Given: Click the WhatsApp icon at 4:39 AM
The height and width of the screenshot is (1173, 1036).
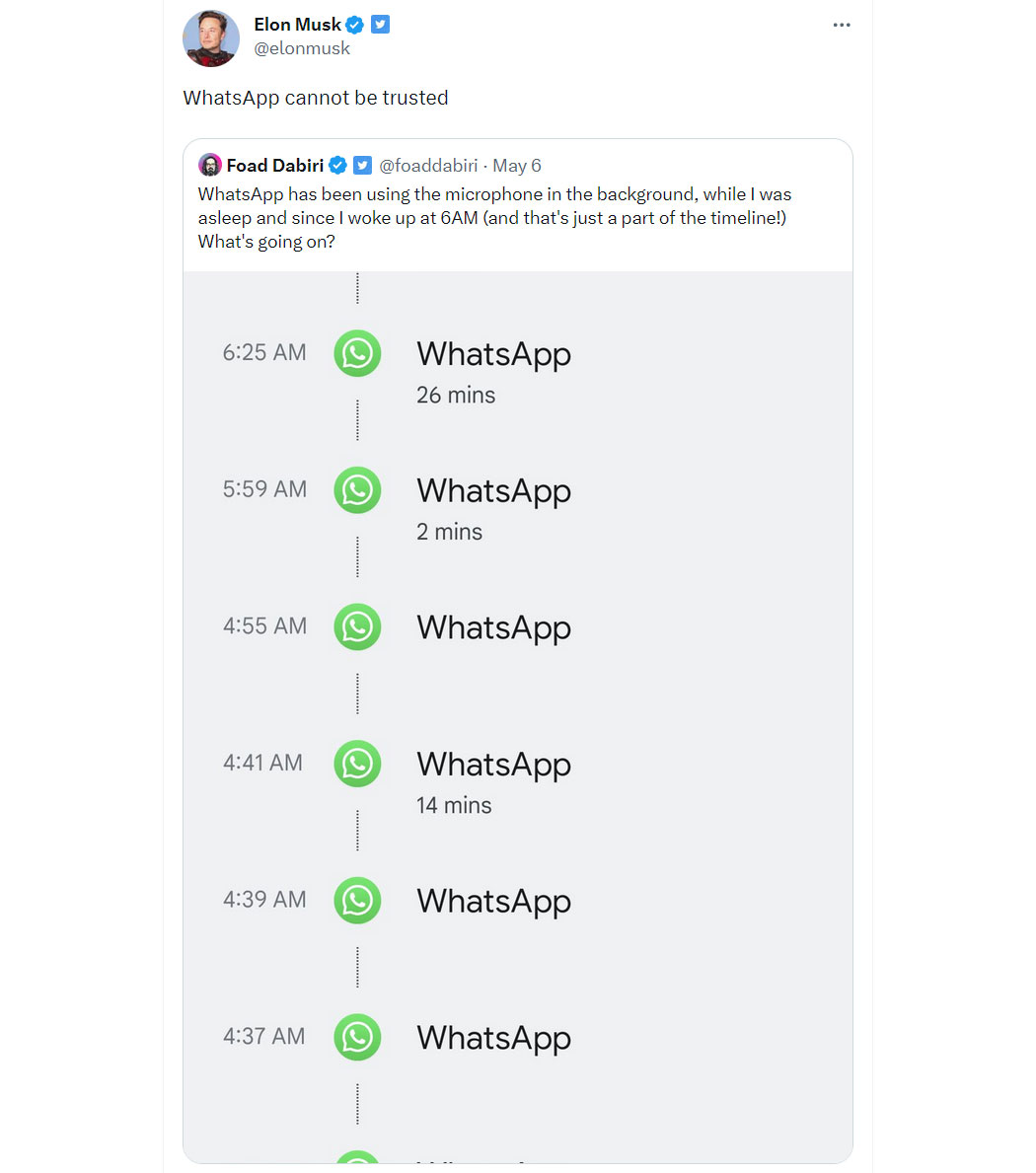Looking at the screenshot, I should pyautogui.click(x=357, y=901).
